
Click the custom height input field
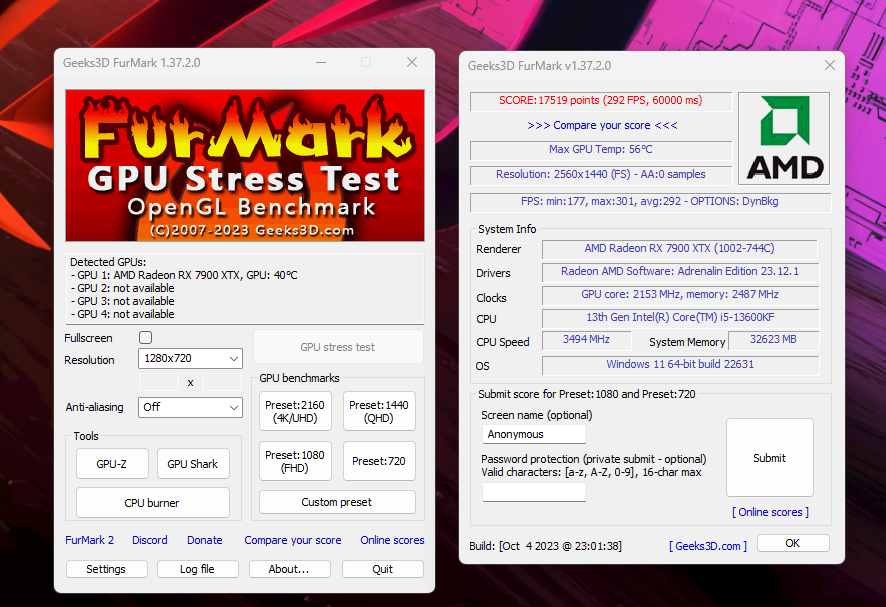[x=222, y=382]
